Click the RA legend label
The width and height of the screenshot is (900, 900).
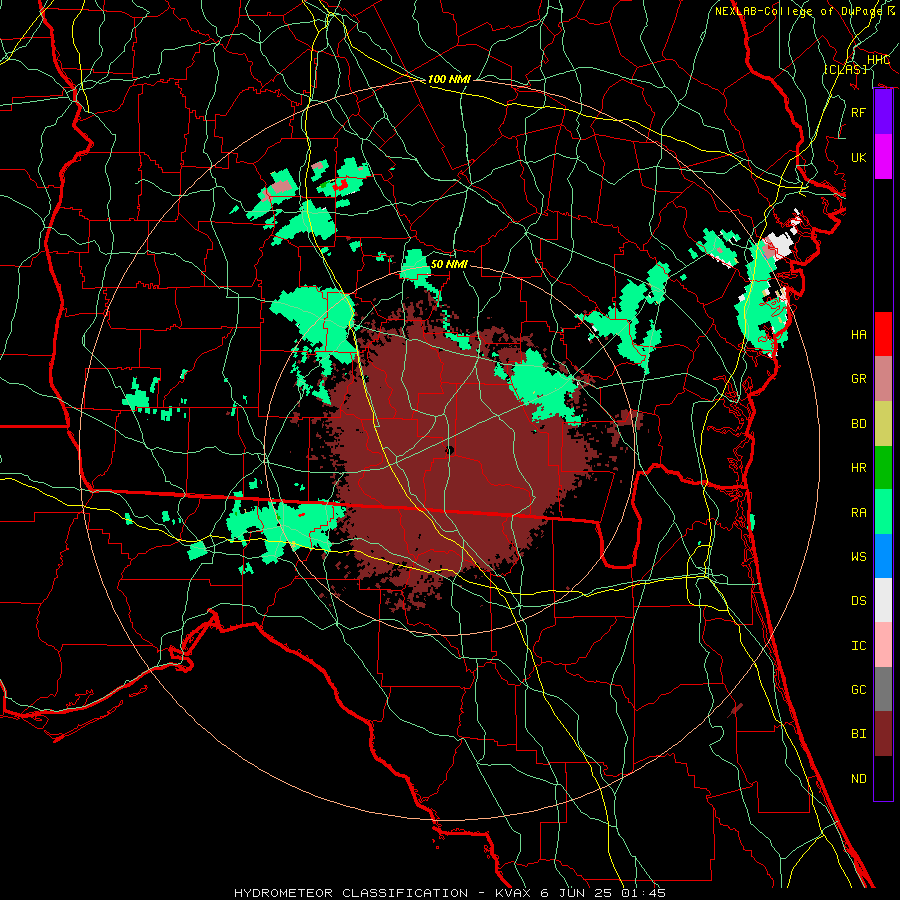(858, 513)
